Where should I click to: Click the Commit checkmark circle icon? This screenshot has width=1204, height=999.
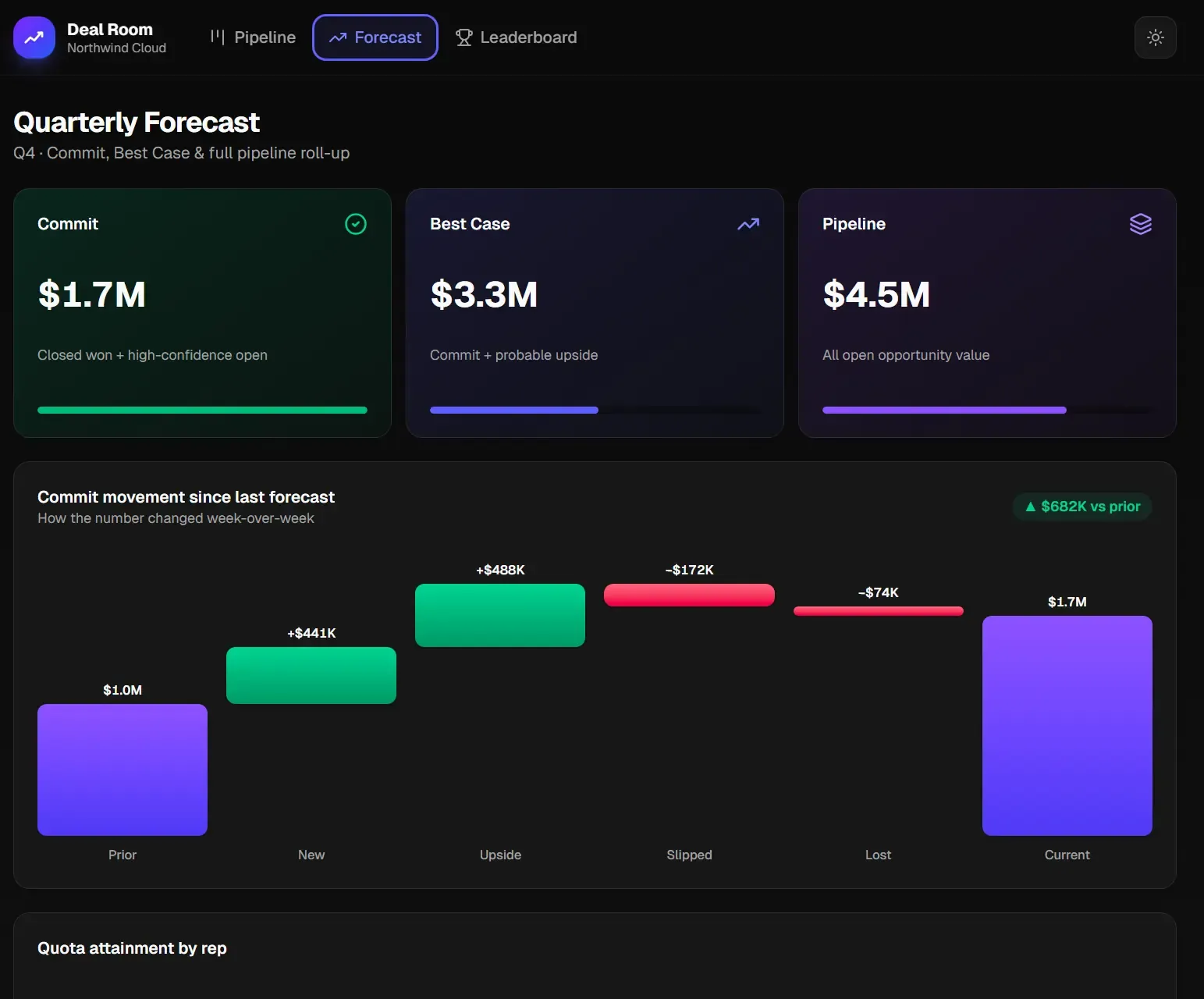click(356, 224)
